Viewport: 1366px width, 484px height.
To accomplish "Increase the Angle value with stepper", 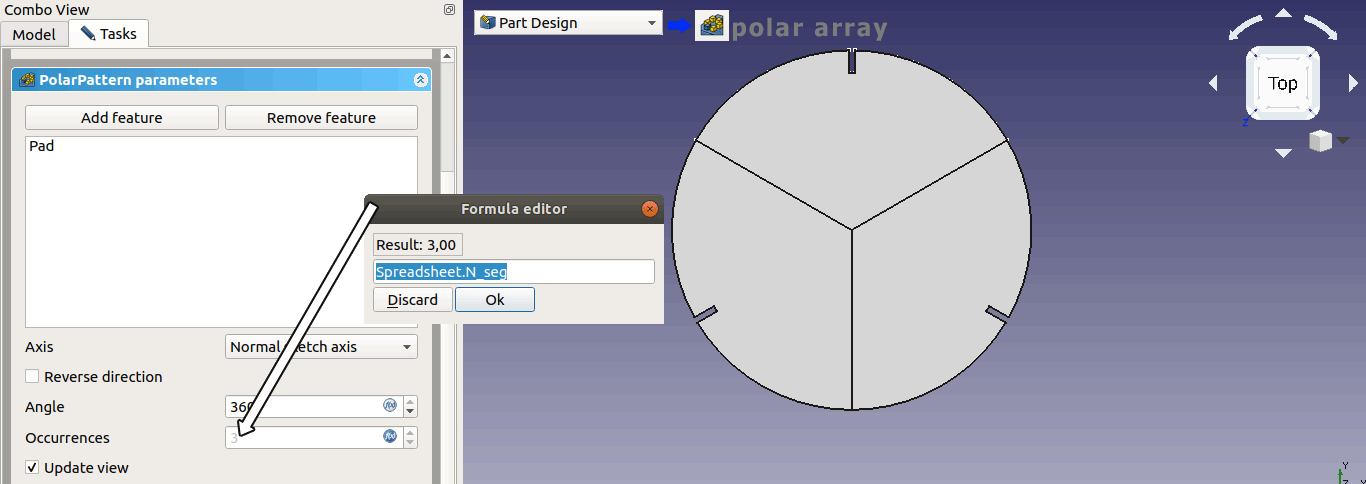I will point(410,402).
